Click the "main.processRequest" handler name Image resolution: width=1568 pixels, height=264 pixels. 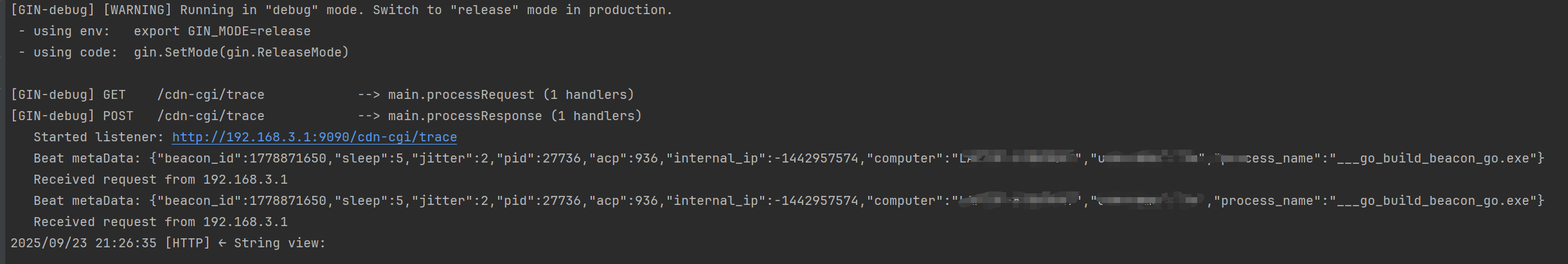pyautogui.click(x=461, y=95)
